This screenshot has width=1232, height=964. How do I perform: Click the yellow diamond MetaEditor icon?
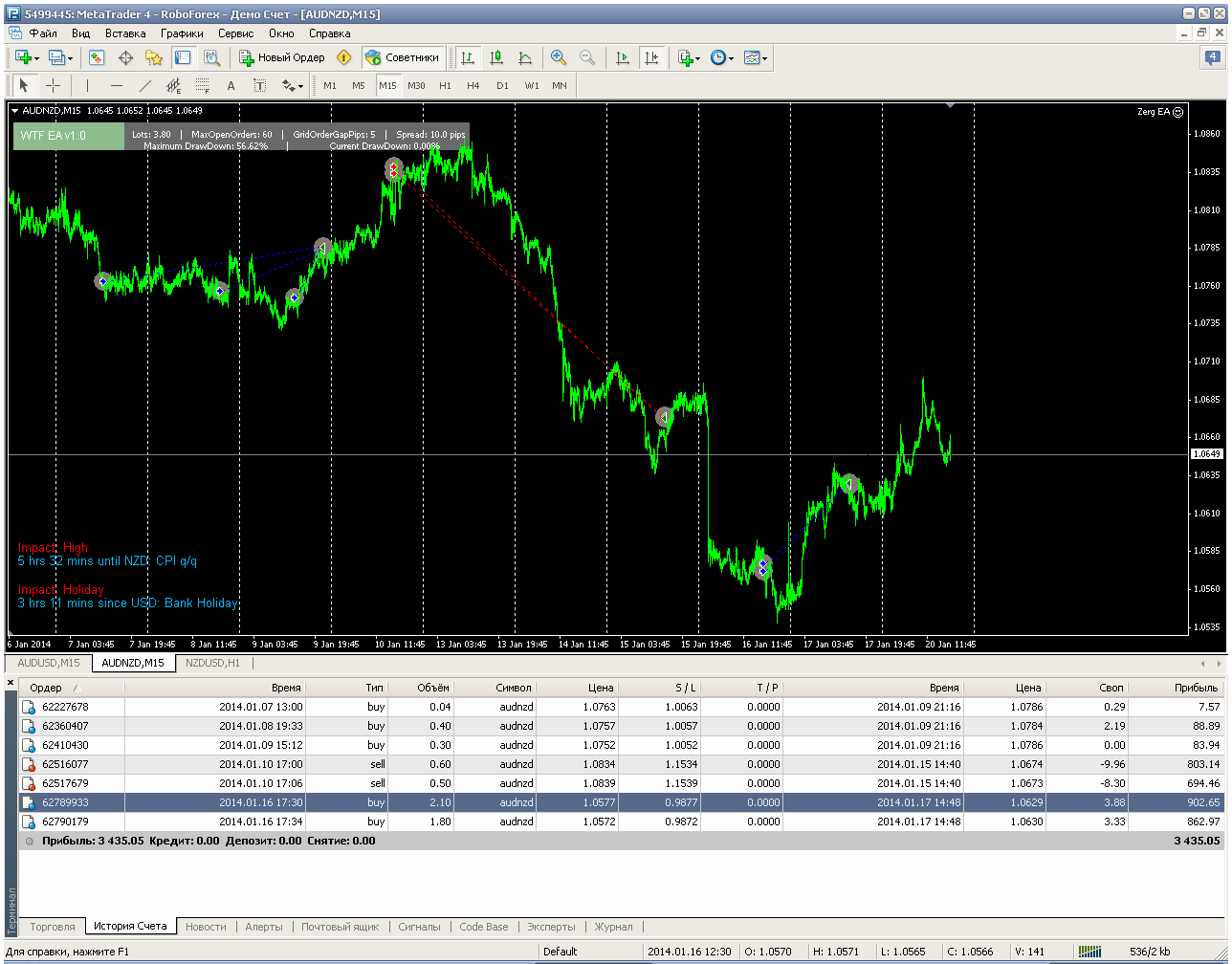344,57
